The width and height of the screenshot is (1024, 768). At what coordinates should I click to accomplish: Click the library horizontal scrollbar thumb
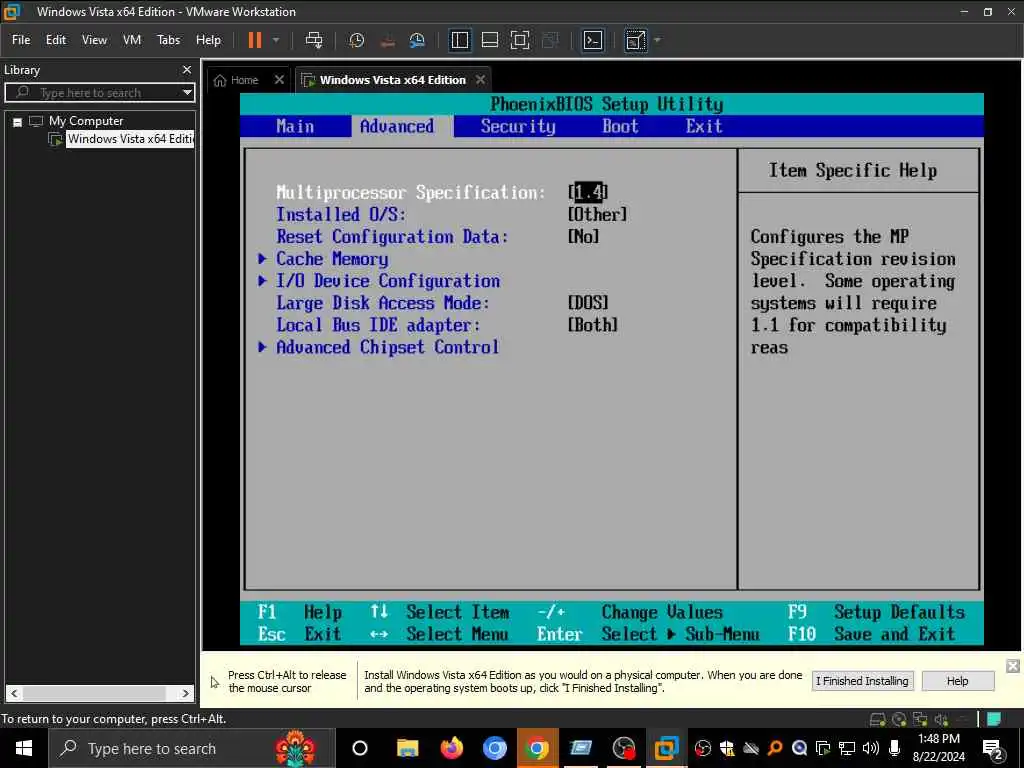click(94, 693)
